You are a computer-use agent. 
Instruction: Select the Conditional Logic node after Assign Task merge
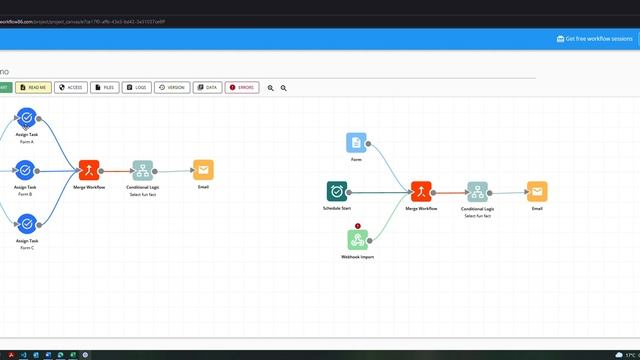click(x=142, y=170)
